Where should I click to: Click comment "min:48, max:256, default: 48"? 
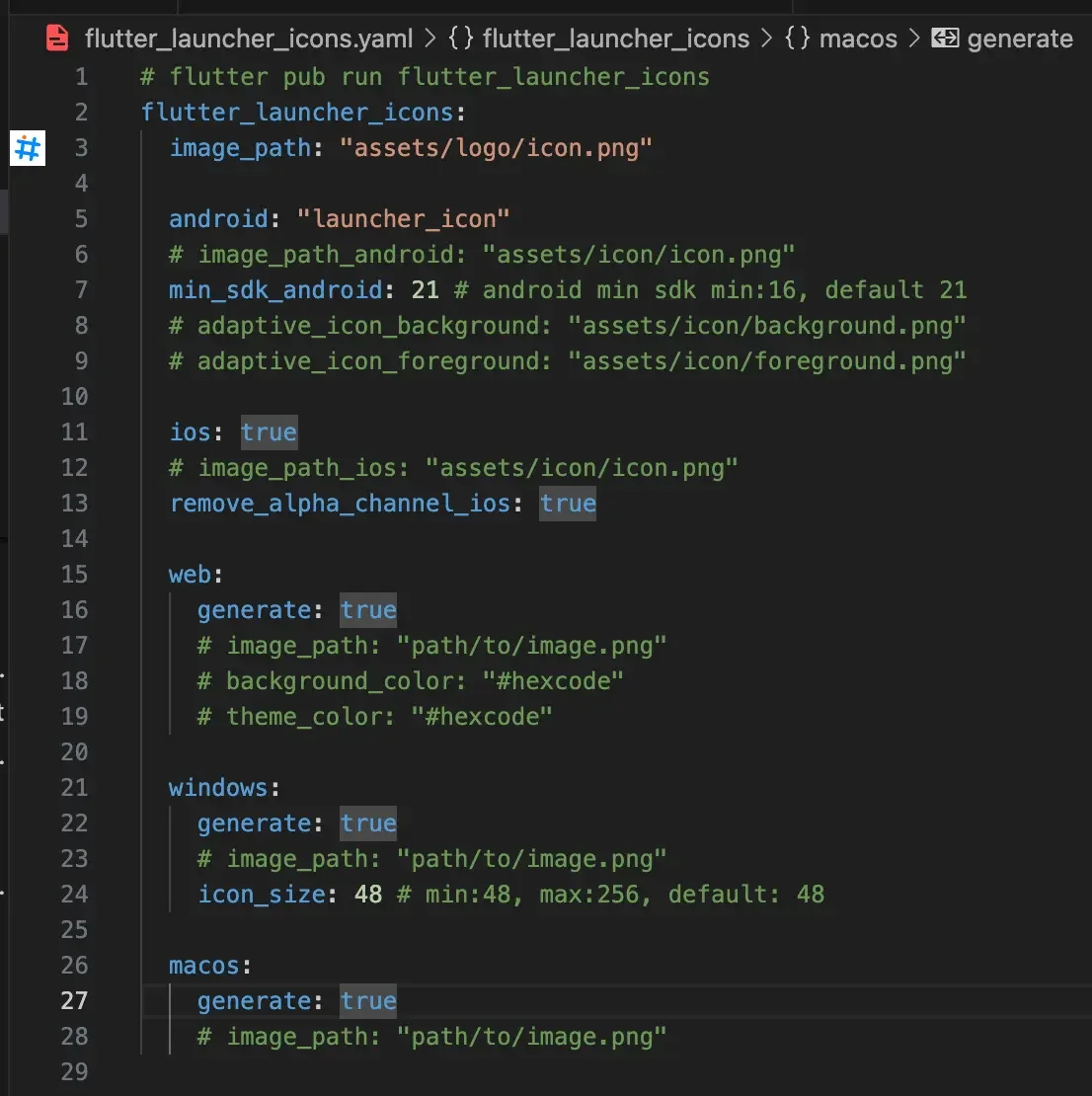click(x=611, y=895)
